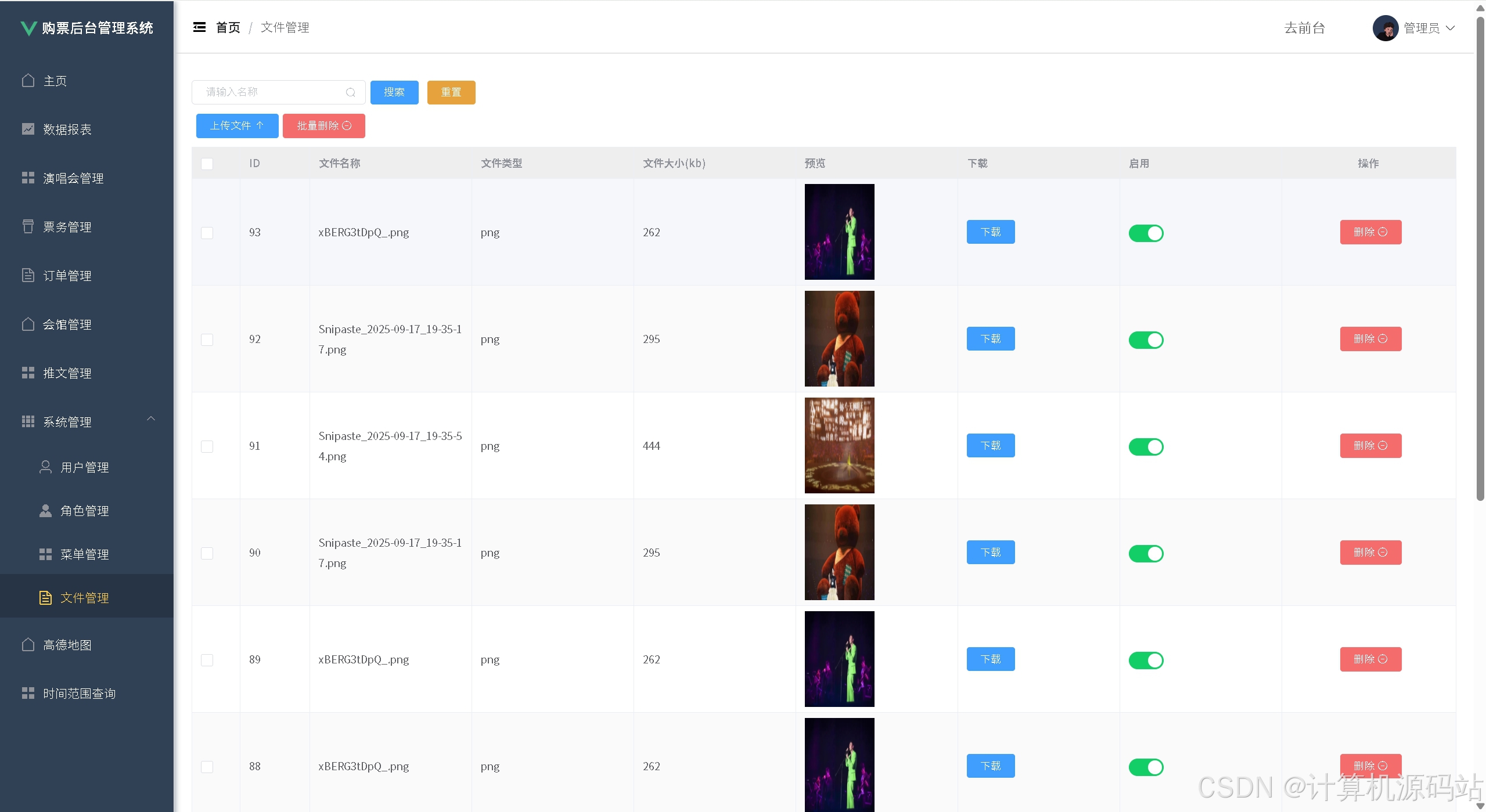The height and width of the screenshot is (812, 1486).
Task: Click the administrator avatar picture
Action: pyautogui.click(x=1386, y=28)
